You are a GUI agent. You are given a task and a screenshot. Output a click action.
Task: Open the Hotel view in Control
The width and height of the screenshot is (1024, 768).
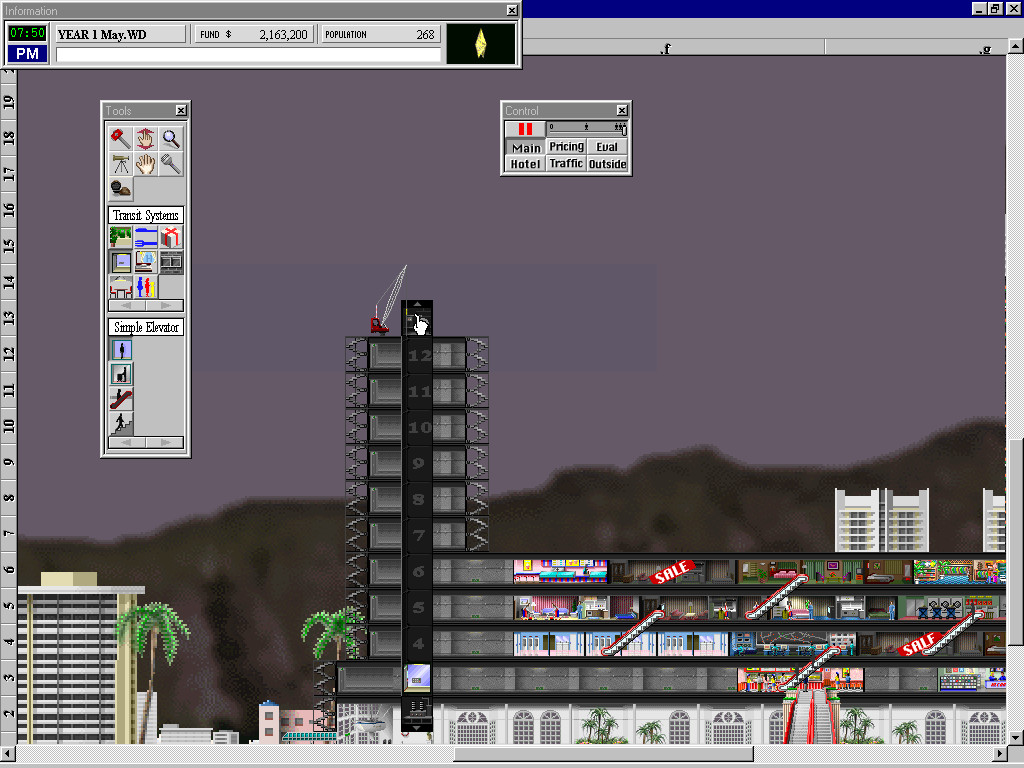(x=525, y=164)
